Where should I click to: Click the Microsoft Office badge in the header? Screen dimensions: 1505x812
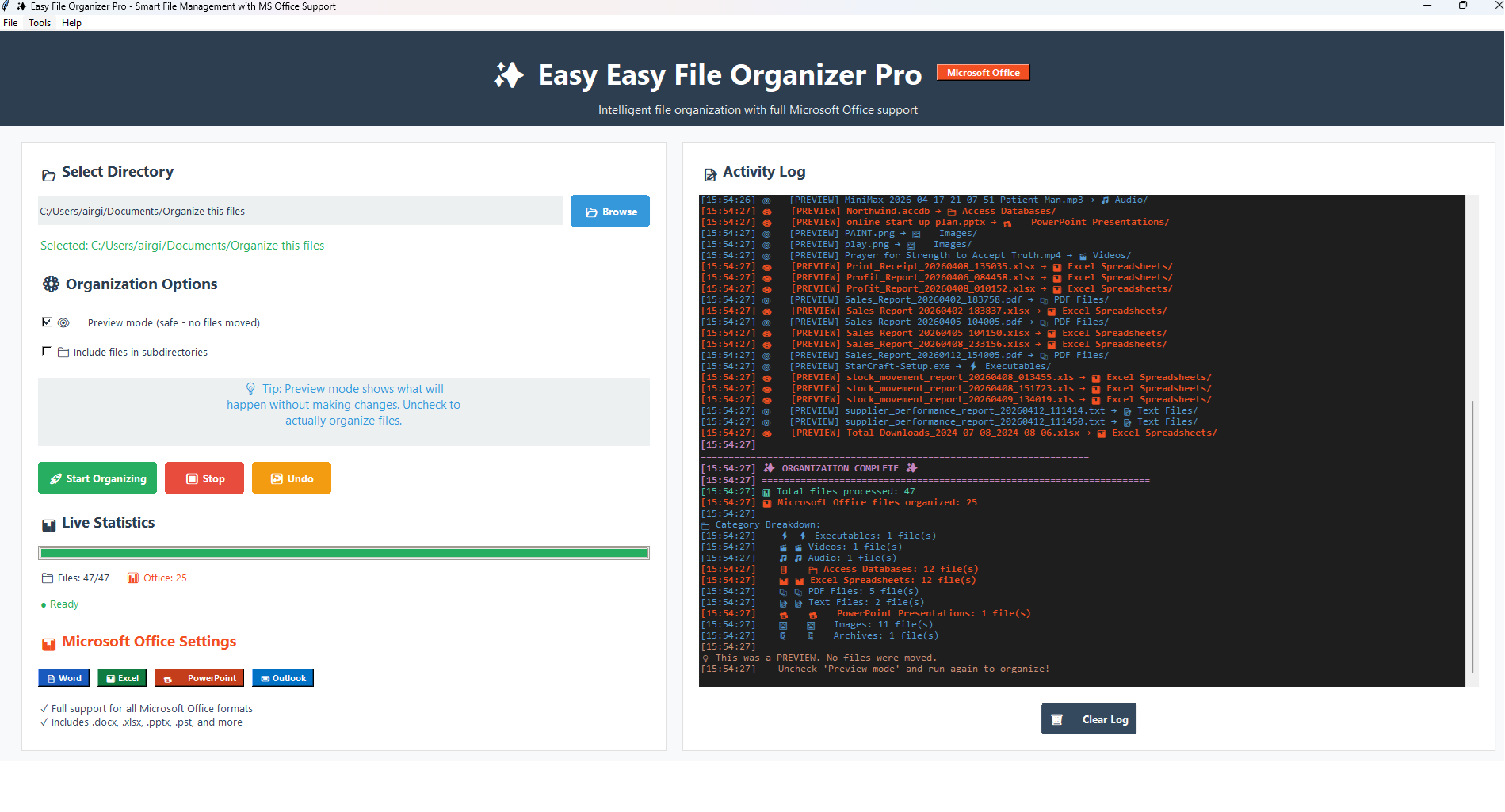pyautogui.click(x=984, y=72)
